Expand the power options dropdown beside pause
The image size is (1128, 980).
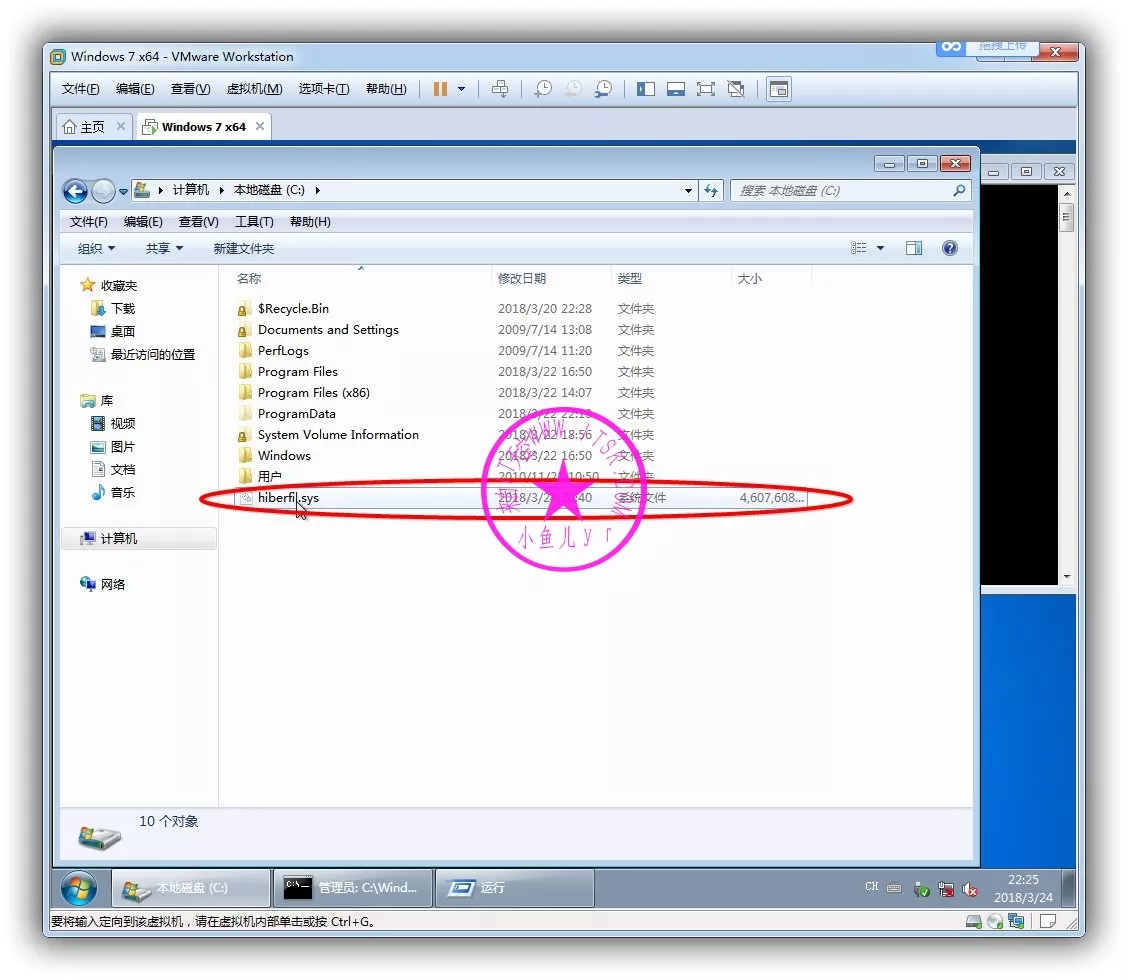[461, 89]
